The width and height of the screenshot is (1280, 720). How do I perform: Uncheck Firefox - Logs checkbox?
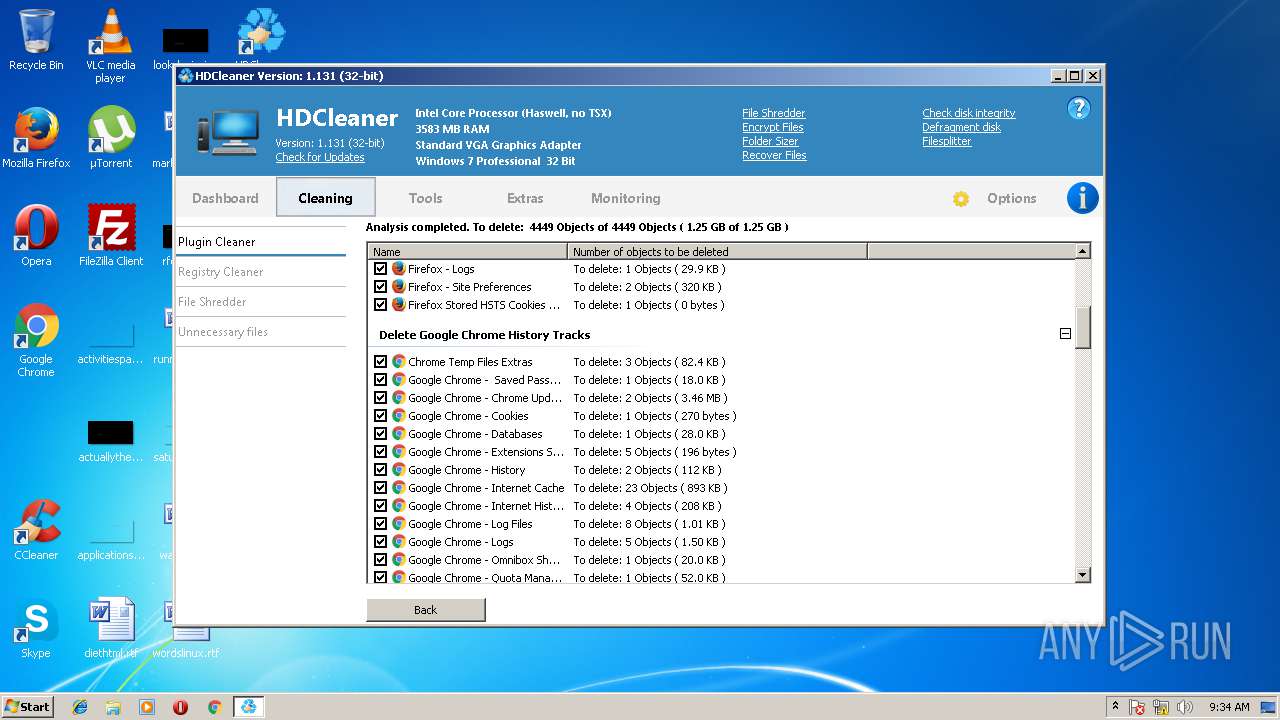380,269
